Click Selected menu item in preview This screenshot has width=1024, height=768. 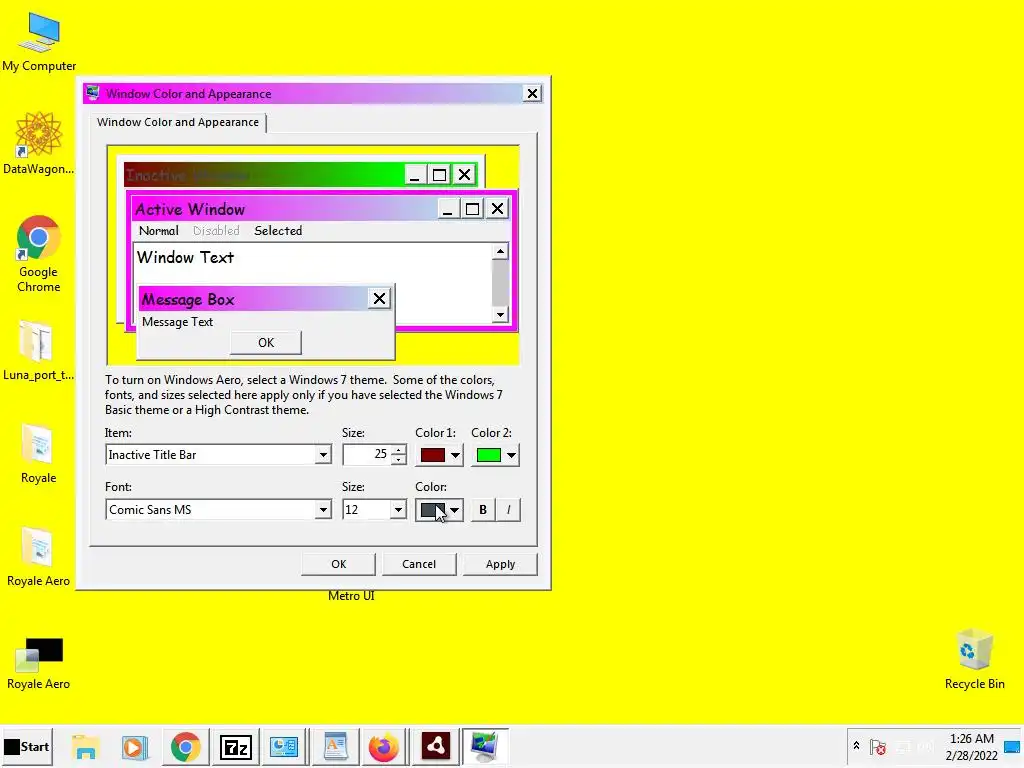[278, 231]
